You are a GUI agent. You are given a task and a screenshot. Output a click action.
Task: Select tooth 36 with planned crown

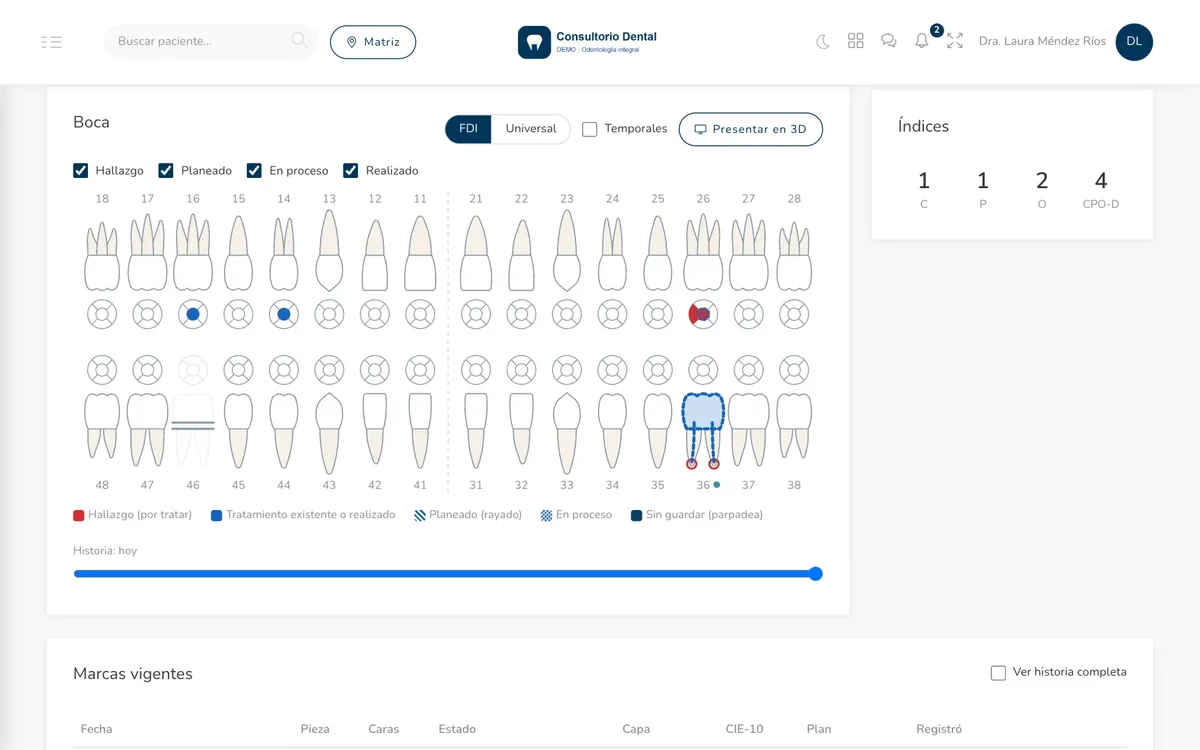coord(703,430)
